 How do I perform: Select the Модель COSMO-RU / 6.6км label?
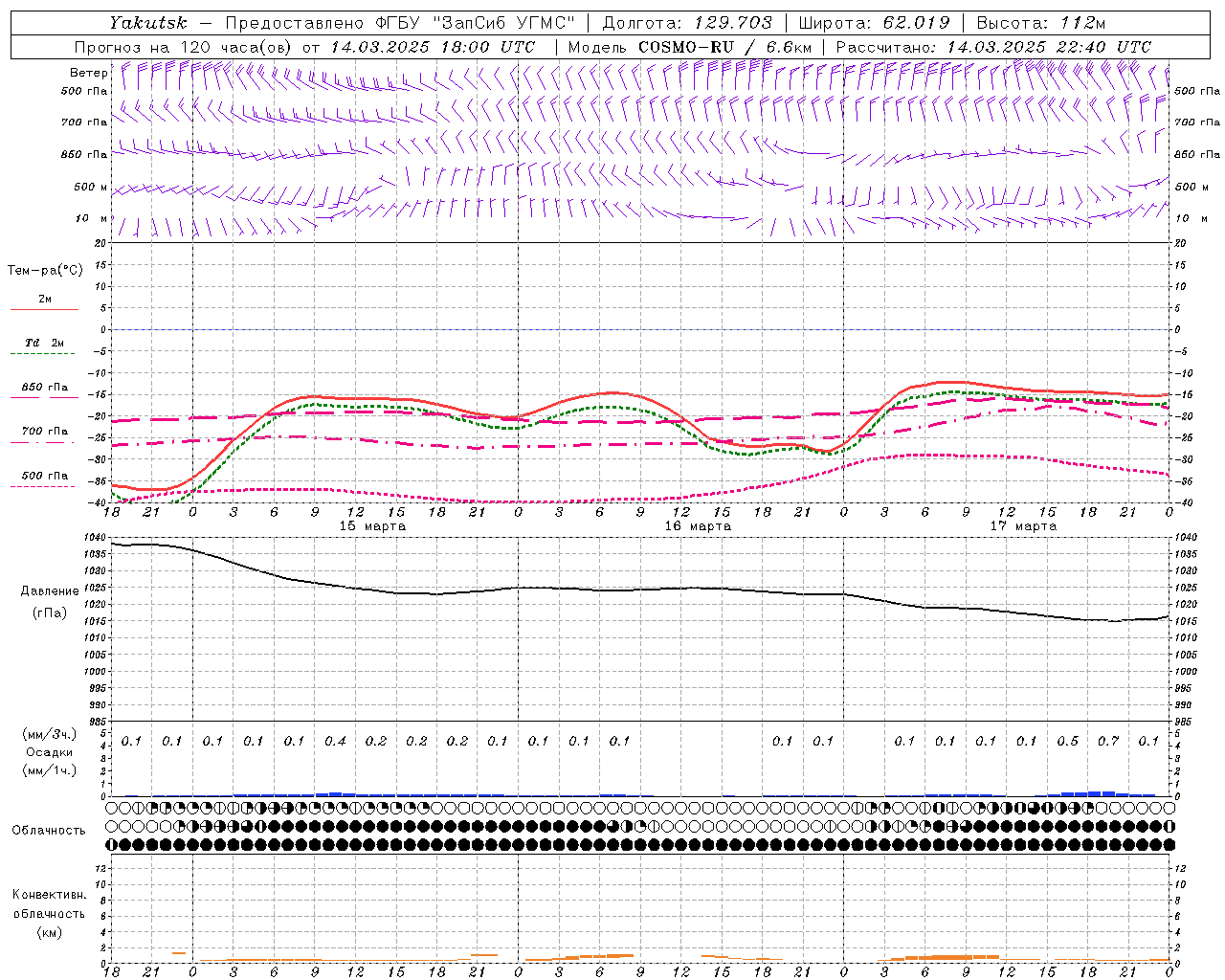pyautogui.click(x=690, y=47)
